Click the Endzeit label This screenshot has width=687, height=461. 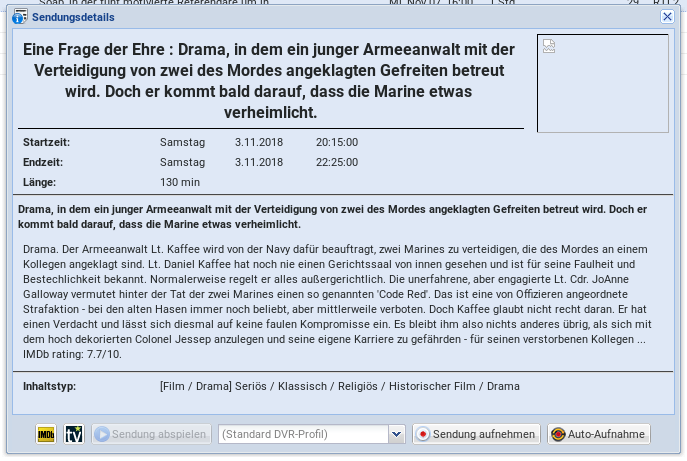43,162
